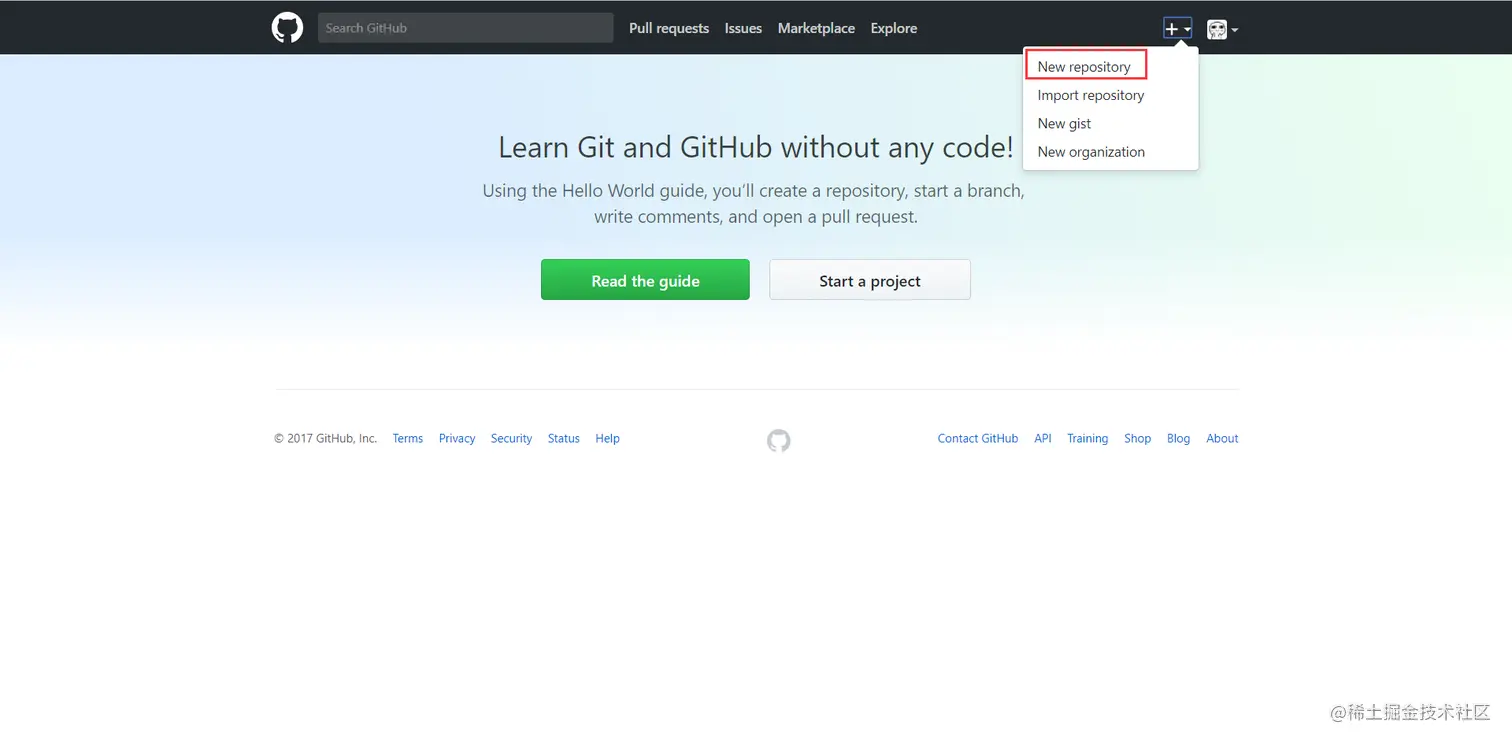Open the Blog footer link
The width and height of the screenshot is (1512, 744).
[1178, 438]
